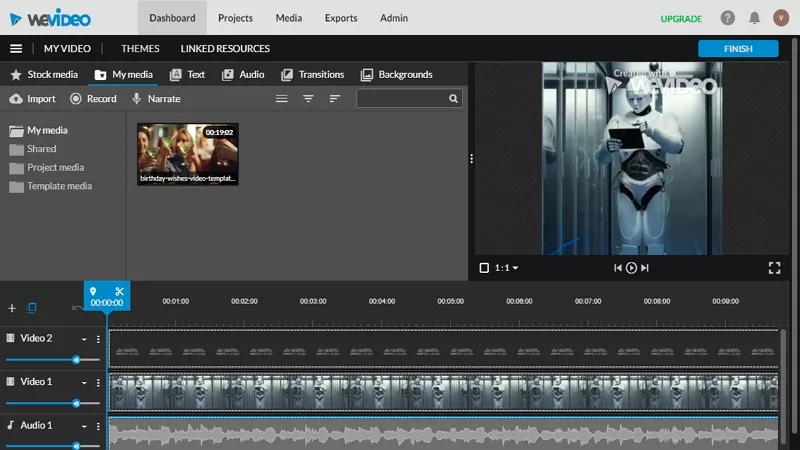Click the aspect ratio square icon
Screen dimensions: 800x450
(484, 268)
